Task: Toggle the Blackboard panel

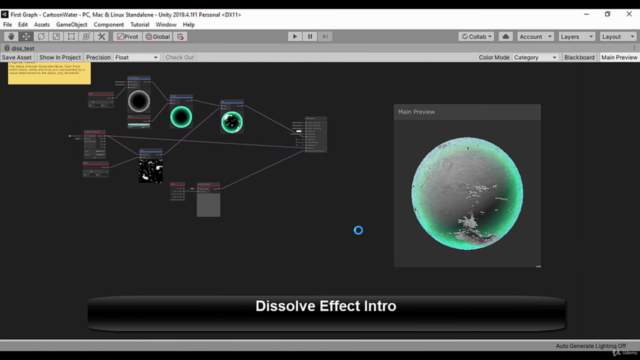Action: coord(579,58)
